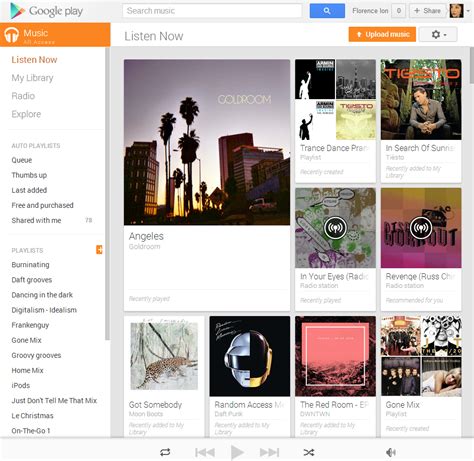
Task: Open the Queue auto playlist
Action: click(x=22, y=160)
